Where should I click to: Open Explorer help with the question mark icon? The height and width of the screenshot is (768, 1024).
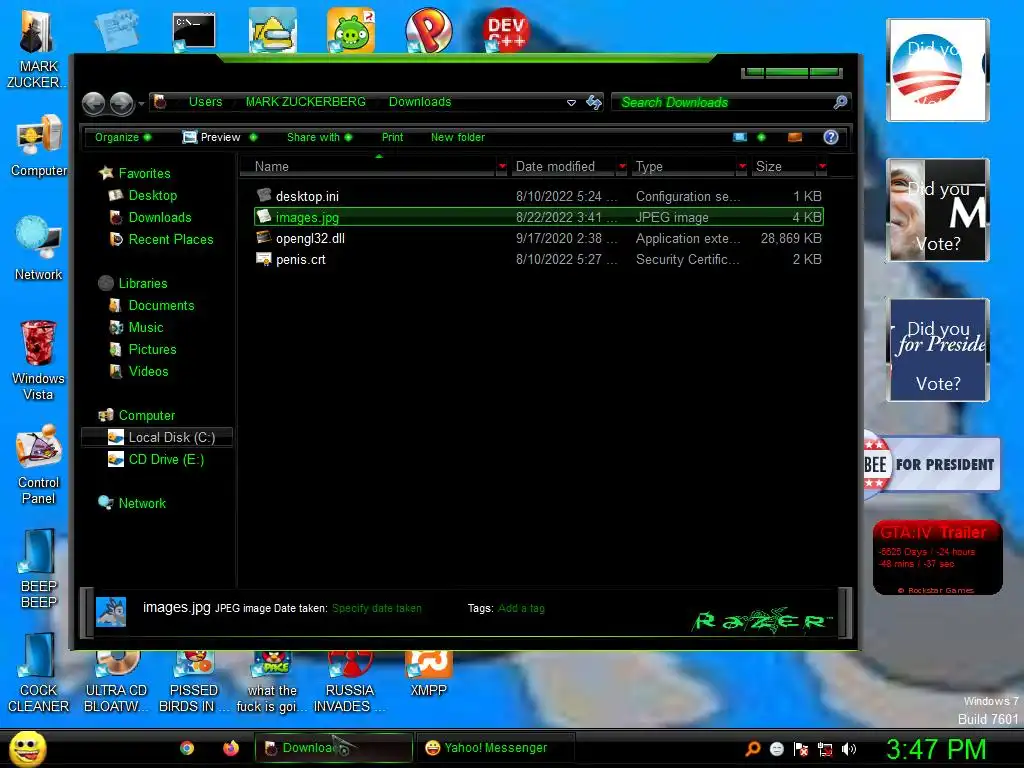831,137
